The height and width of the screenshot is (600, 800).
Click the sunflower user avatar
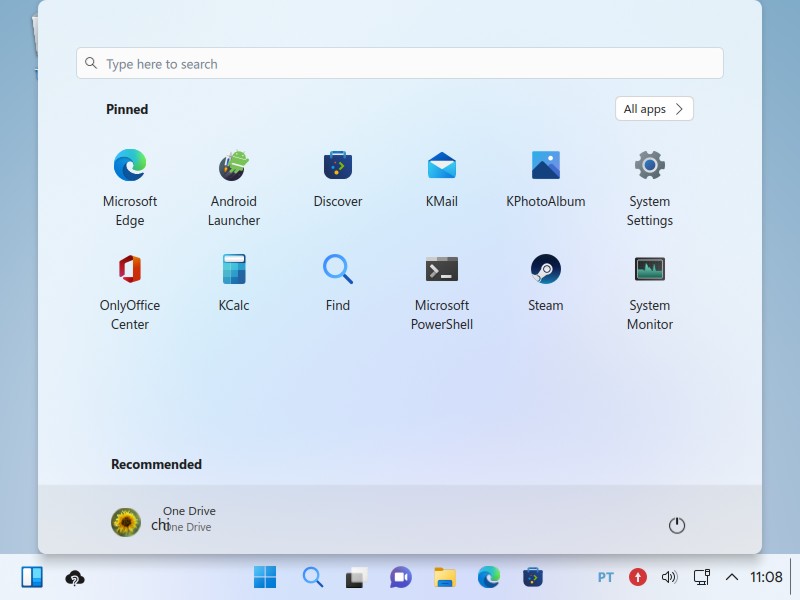tap(126, 522)
